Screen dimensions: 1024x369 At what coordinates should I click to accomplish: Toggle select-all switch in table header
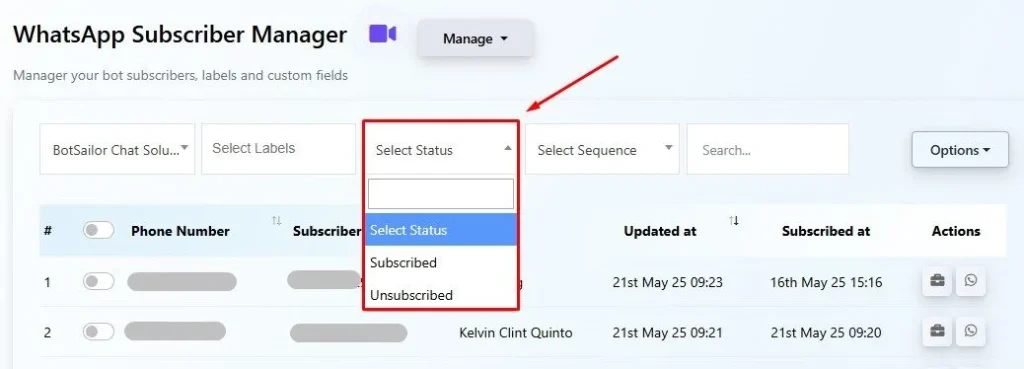point(99,230)
